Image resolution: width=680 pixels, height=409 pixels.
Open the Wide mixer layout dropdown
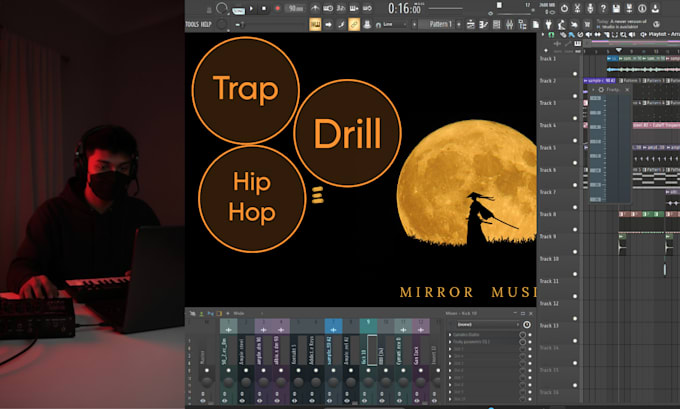248,313
